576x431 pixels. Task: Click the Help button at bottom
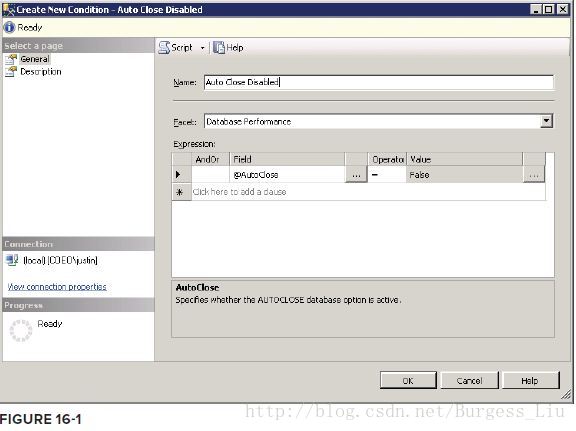[530, 381]
